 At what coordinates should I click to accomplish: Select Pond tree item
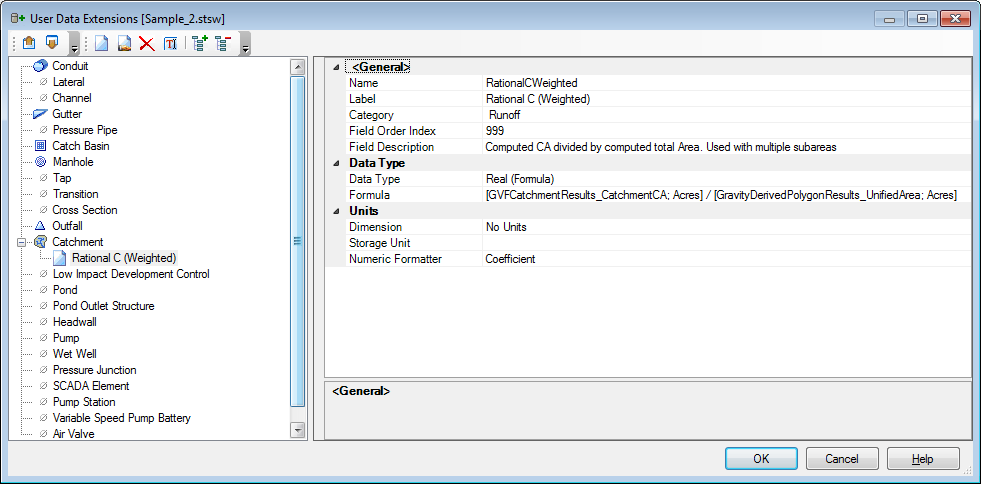pyautogui.click(x=65, y=290)
